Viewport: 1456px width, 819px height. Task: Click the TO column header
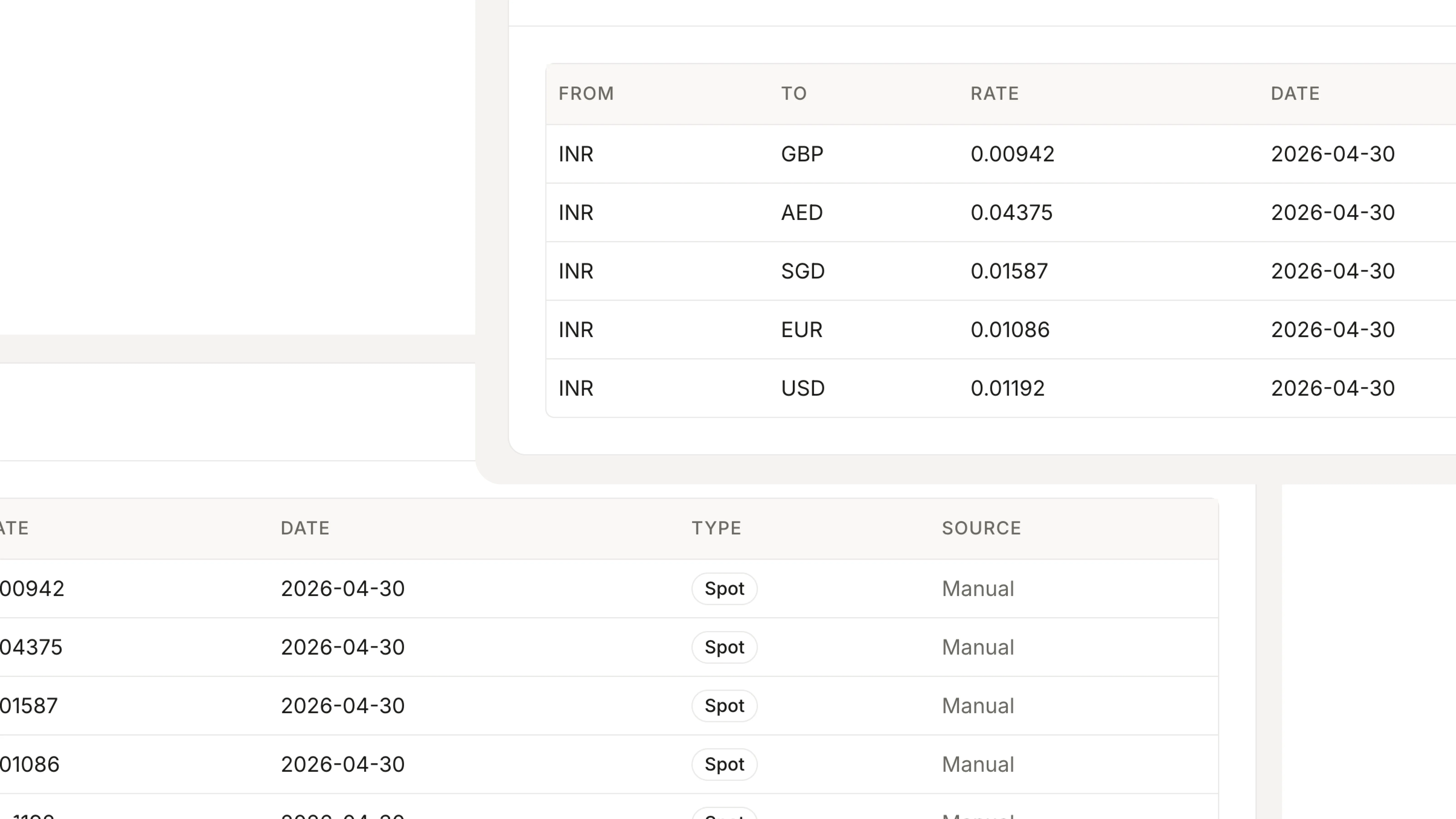(x=794, y=93)
